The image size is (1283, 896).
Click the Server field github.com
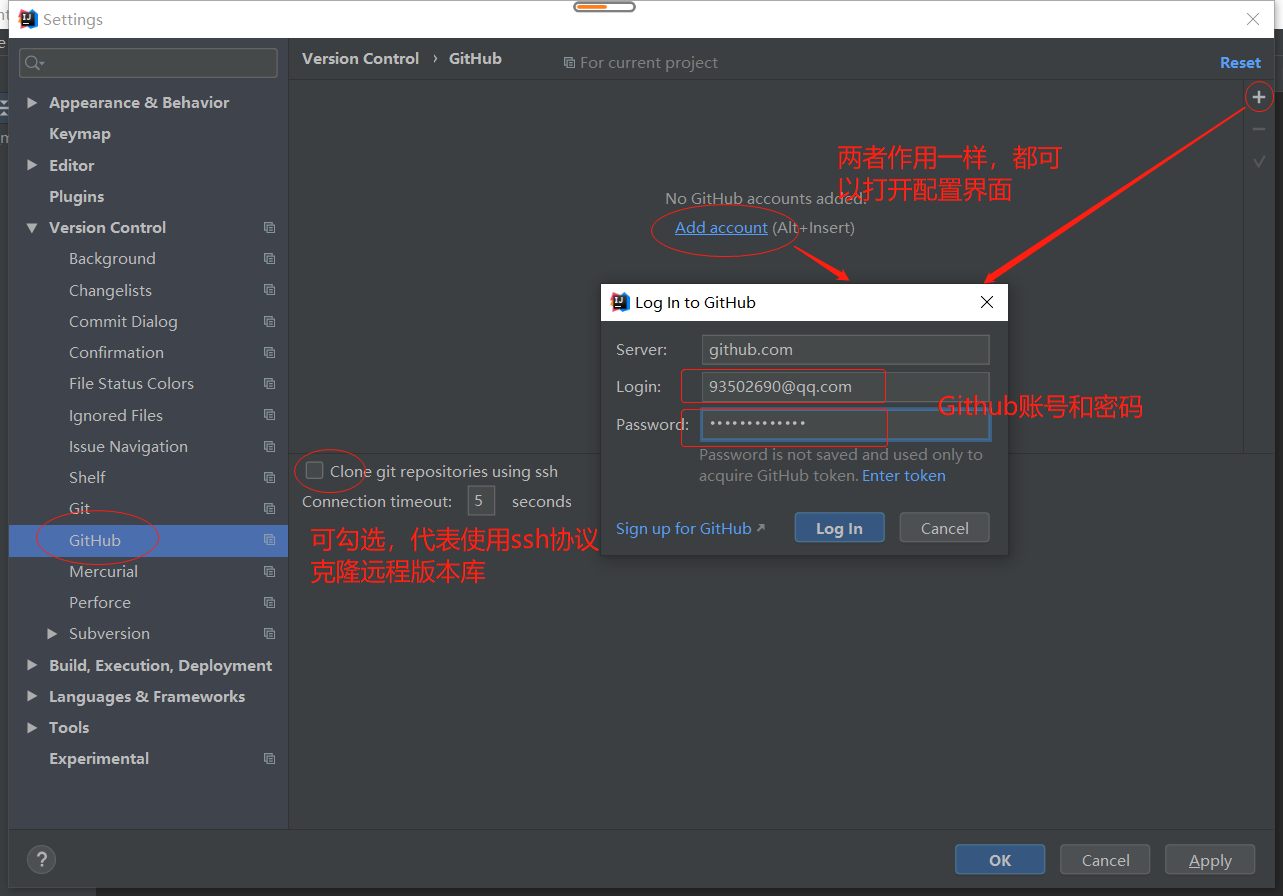point(845,349)
